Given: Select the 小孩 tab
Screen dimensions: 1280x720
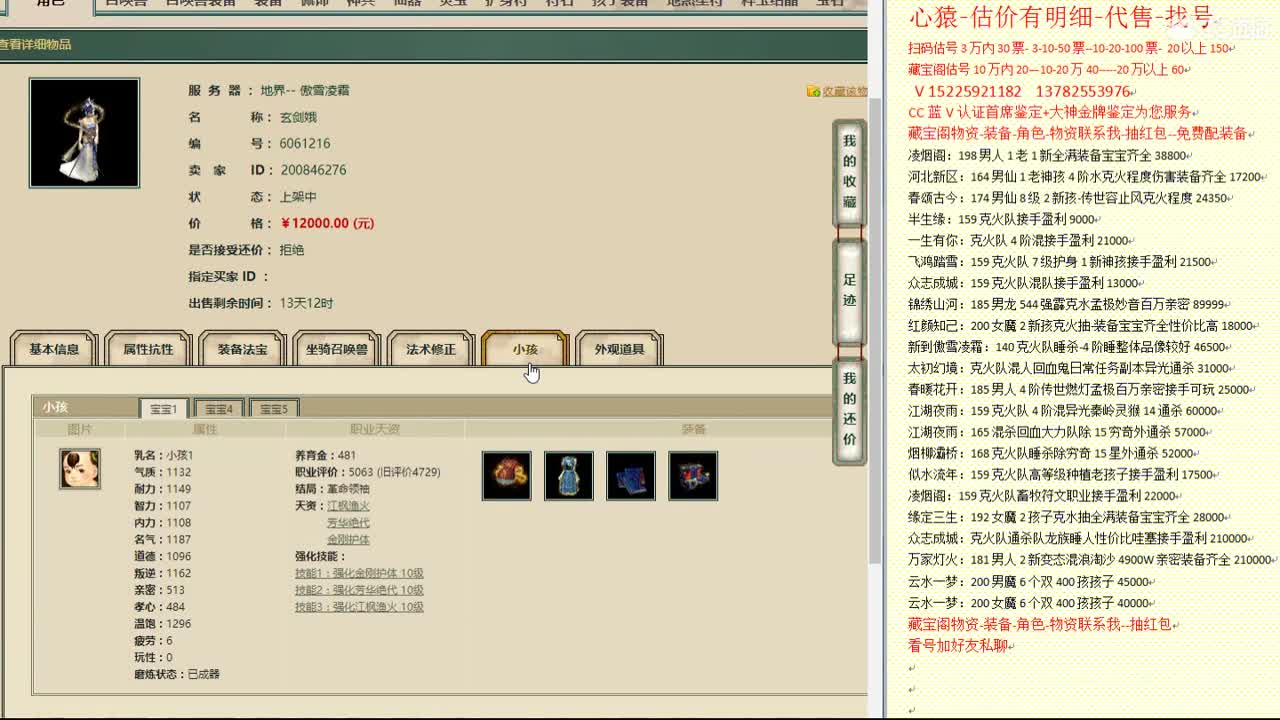Looking at the screenshot, I should [x=525, y=349].
